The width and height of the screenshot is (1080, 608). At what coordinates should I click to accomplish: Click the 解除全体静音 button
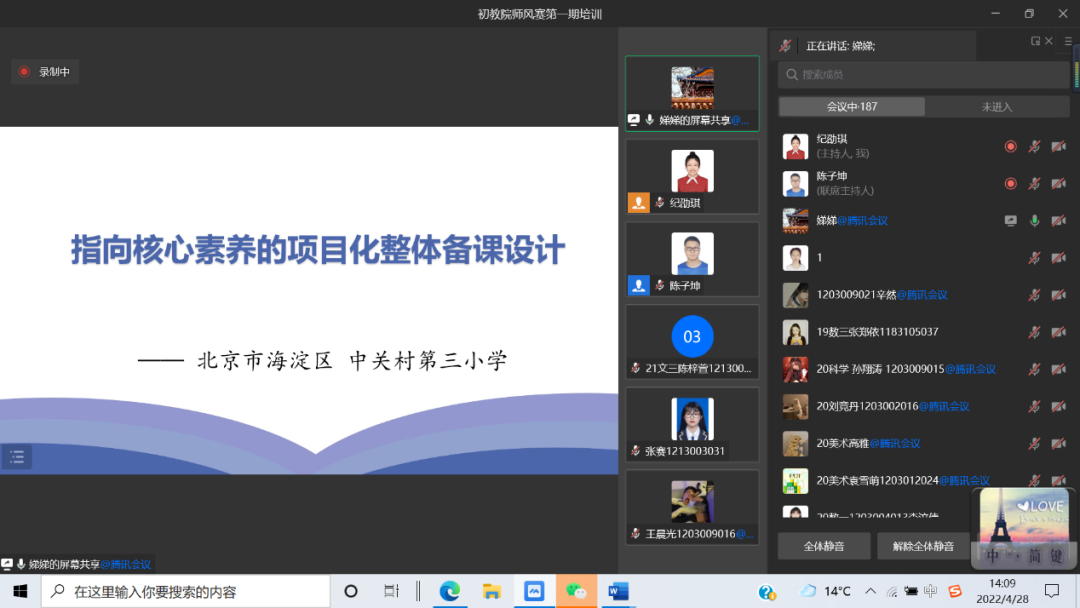(923, 546)
